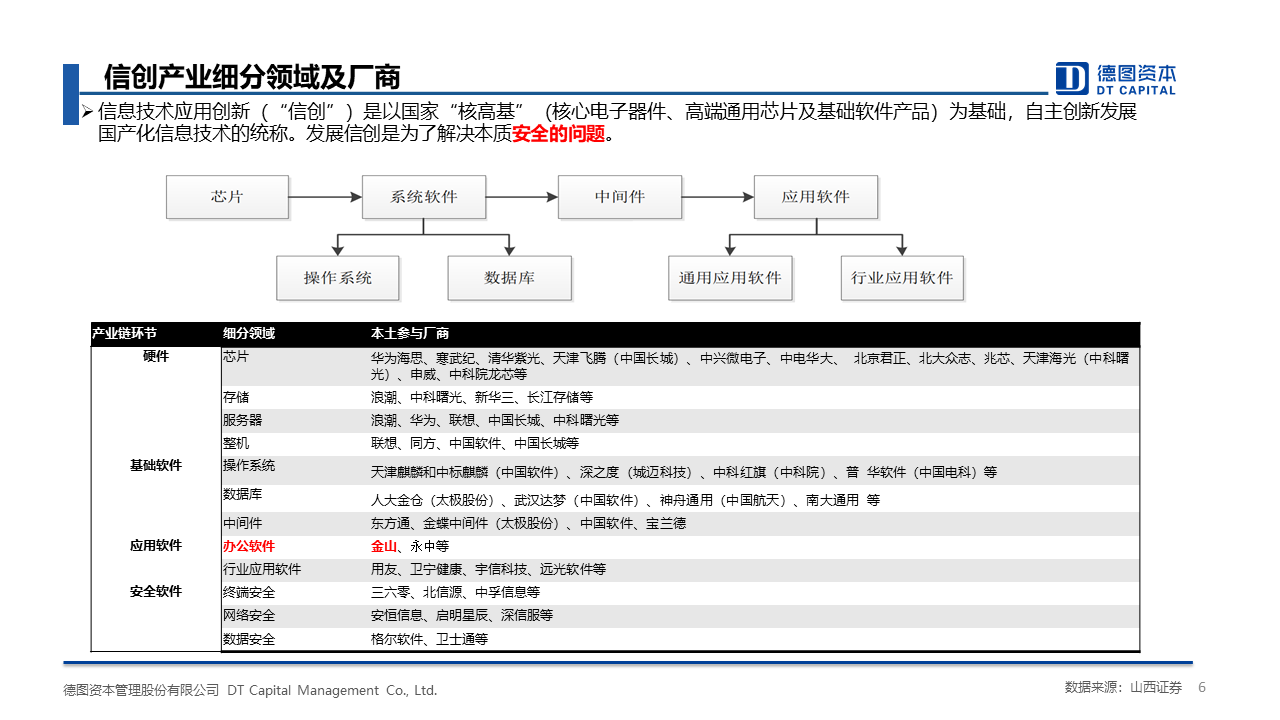Screen dimensions: 1280x720
Task: Click the 芯片 cell in the table
Action: 236,357
